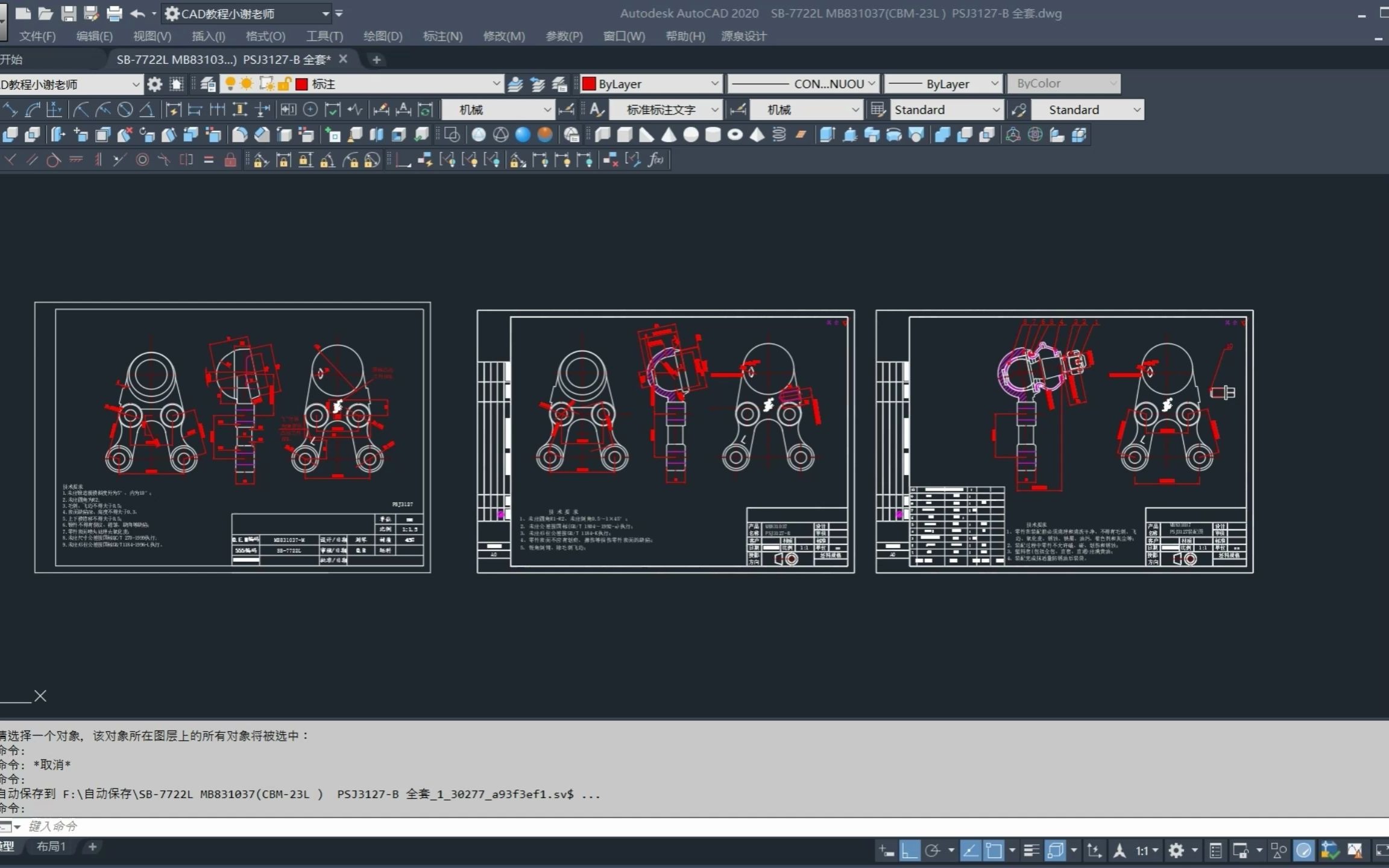The height and width of the screenshot is (868, 1389).
Task: Open the Parameters Manager fx icon
Action: (656, 160)
